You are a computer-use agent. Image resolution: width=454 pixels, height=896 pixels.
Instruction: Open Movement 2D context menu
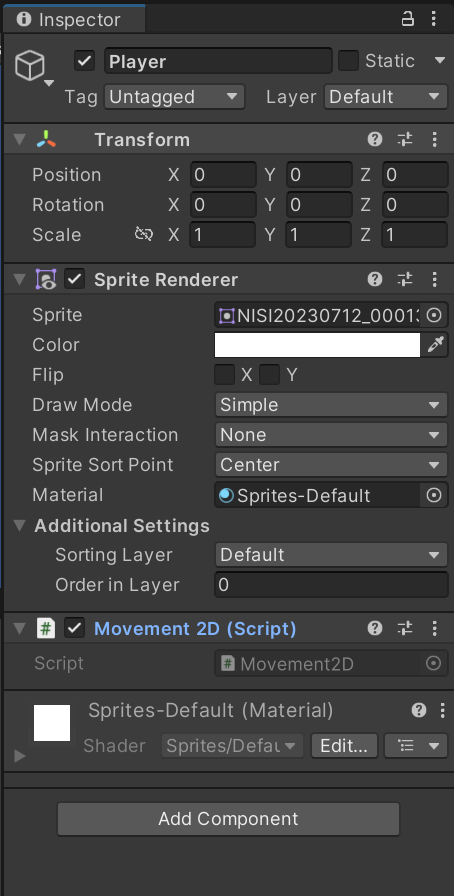(x=435, y=629)
